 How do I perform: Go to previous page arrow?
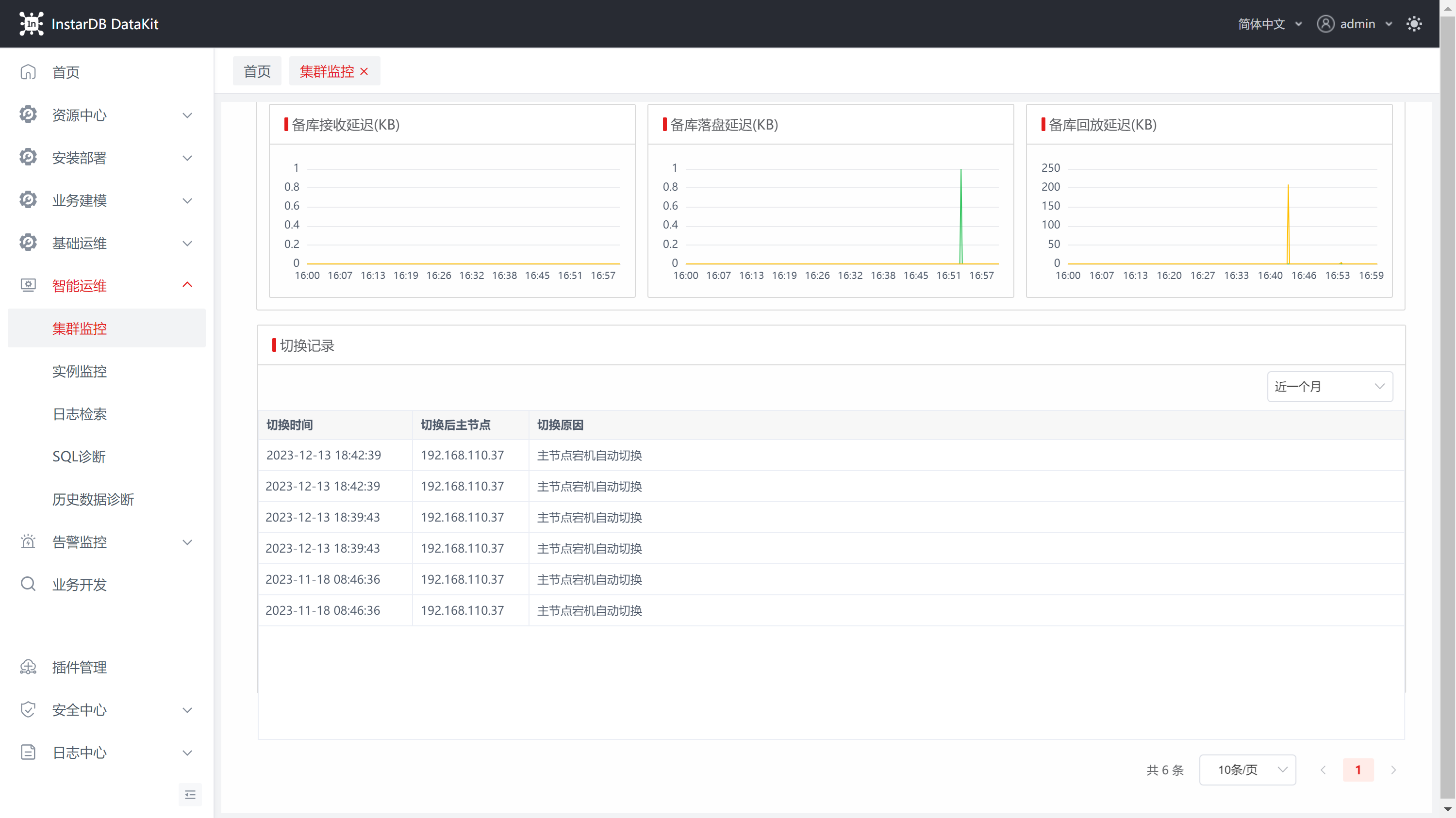[x=1323, y=769]
